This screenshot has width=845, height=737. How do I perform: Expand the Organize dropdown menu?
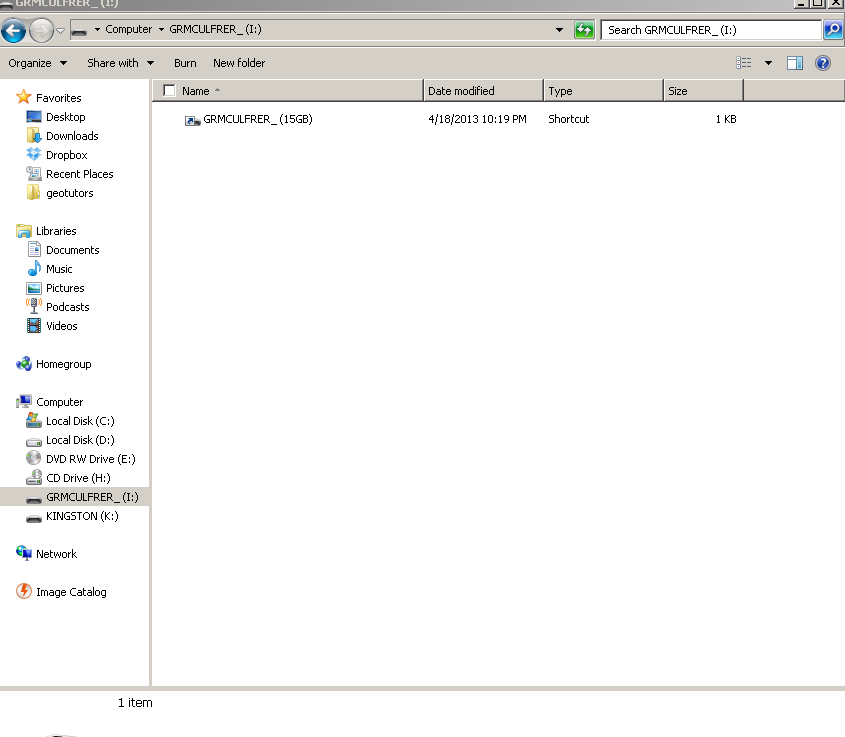point(37,63)
